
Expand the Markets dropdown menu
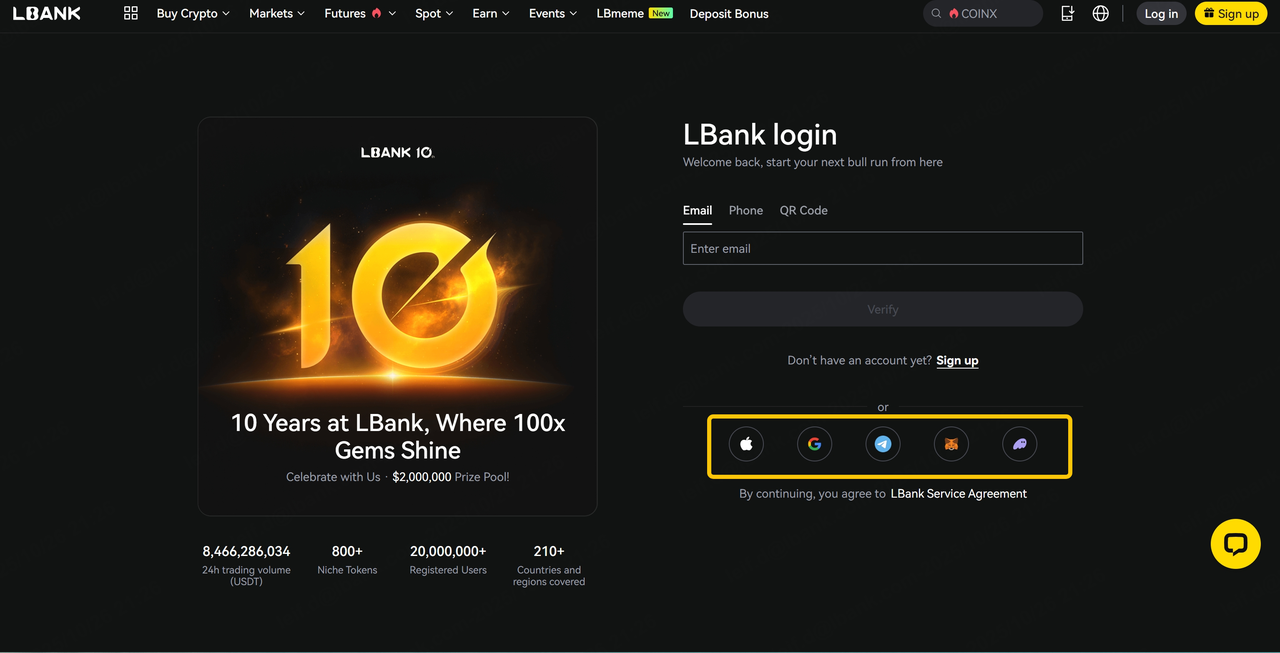tap(277, 14)
